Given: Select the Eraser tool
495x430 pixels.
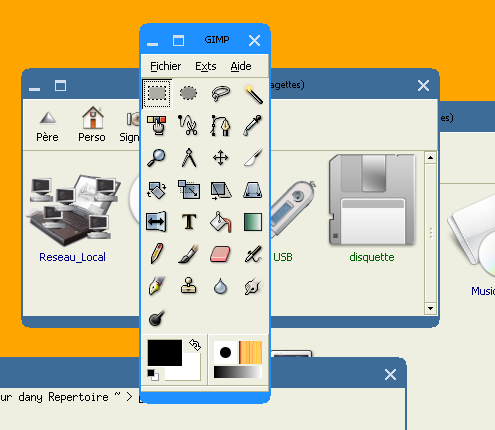Looking at the screenshot, I should click(x=221, y=254).
